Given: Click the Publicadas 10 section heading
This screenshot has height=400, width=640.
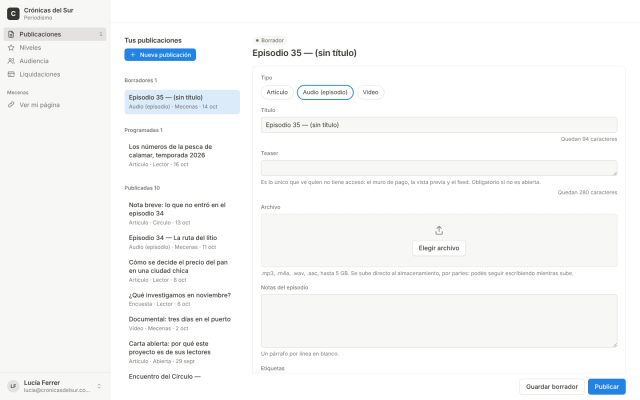Looking at the screenshot, I should (x=142, y=188).
